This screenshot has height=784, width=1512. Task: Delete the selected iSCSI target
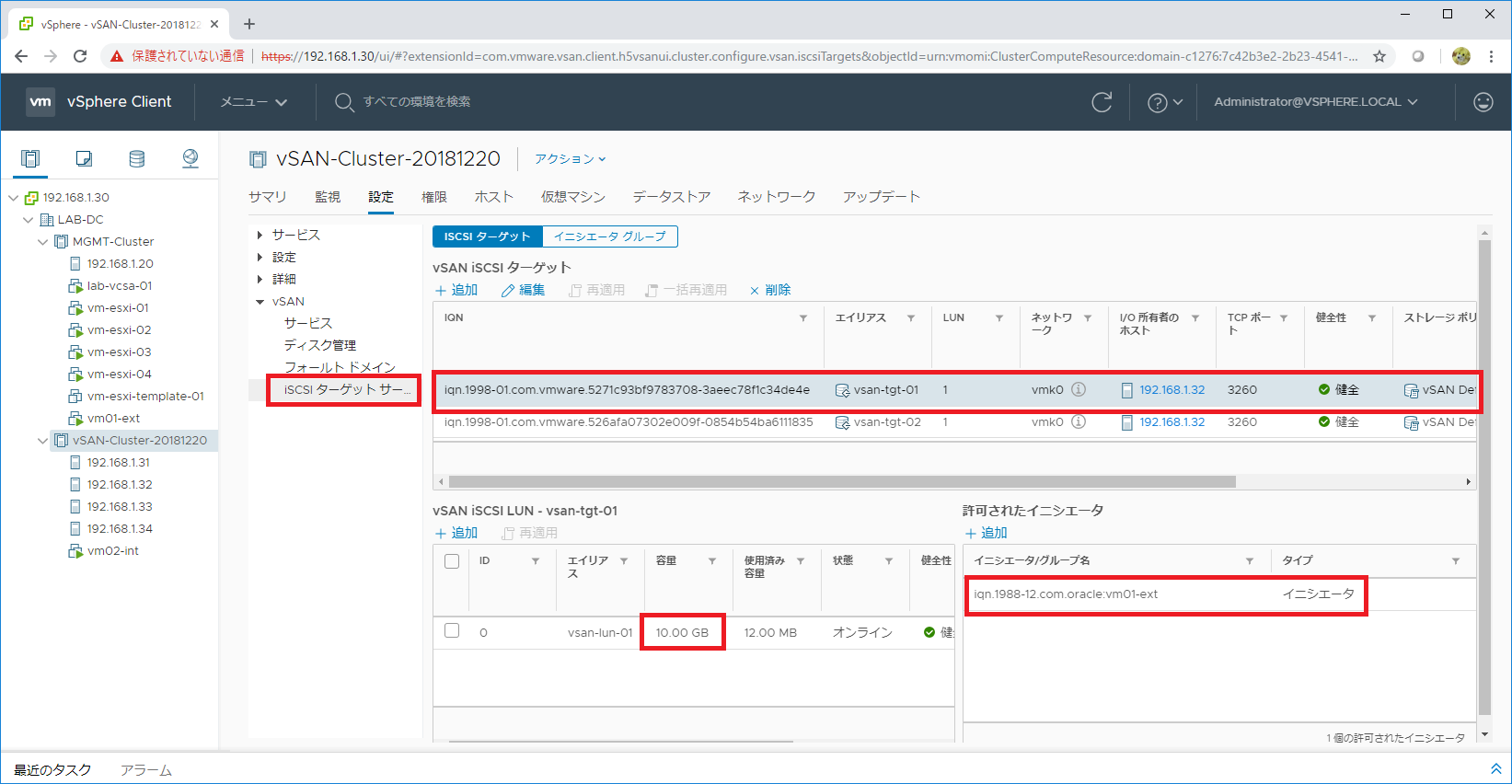[x=769, y=290]
